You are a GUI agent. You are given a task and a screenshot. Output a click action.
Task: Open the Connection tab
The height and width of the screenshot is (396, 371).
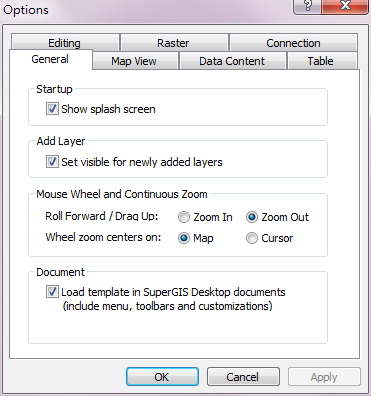pyautogui.click(x=293, y=43)
